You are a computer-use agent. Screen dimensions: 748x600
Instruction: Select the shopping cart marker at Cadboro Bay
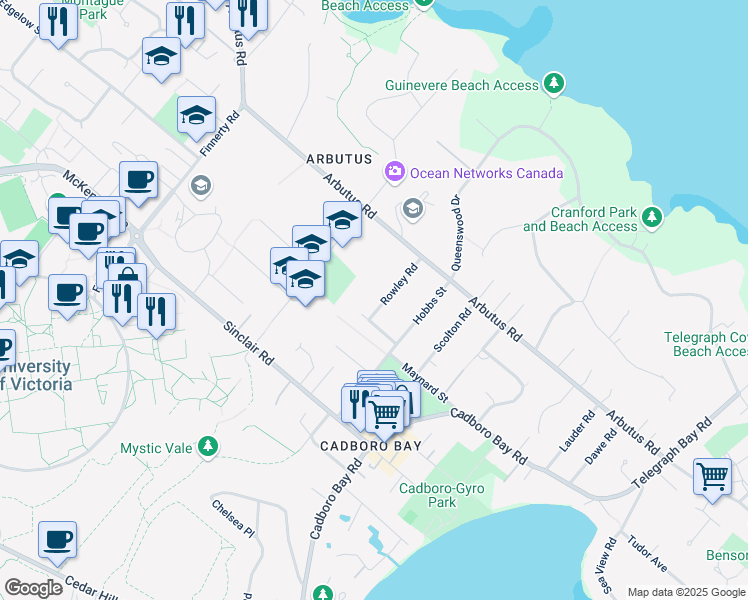384,416
